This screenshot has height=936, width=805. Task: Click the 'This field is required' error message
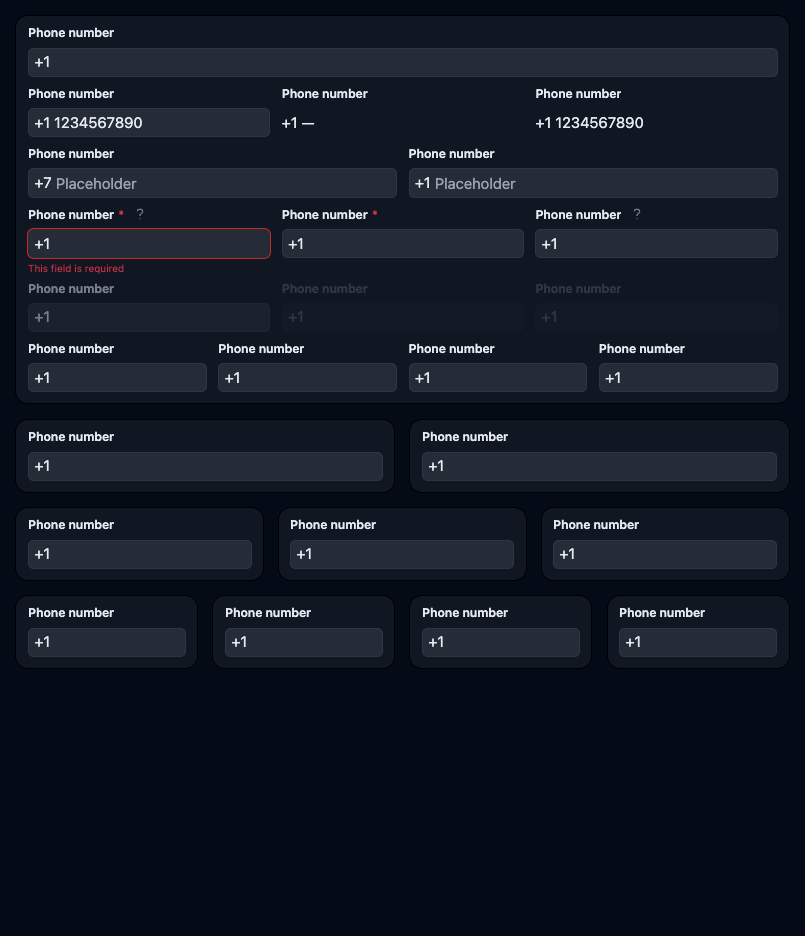(76, 269)
